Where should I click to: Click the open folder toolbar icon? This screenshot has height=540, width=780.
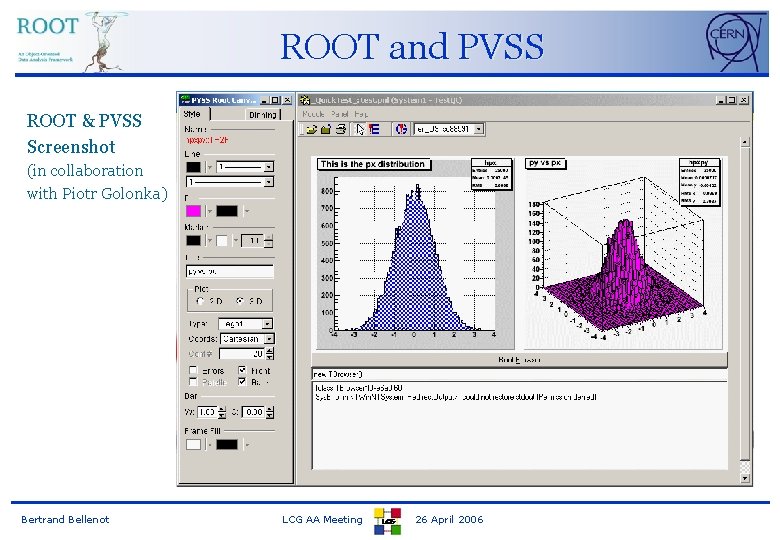tap(311, 130)
